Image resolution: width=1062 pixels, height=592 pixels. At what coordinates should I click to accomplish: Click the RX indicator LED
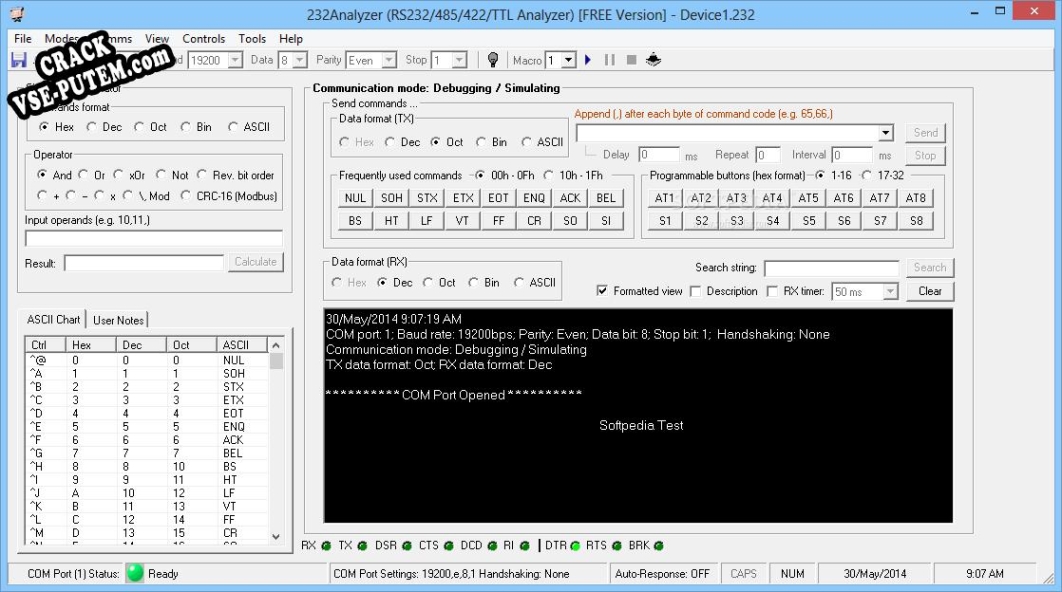(326, 545)
